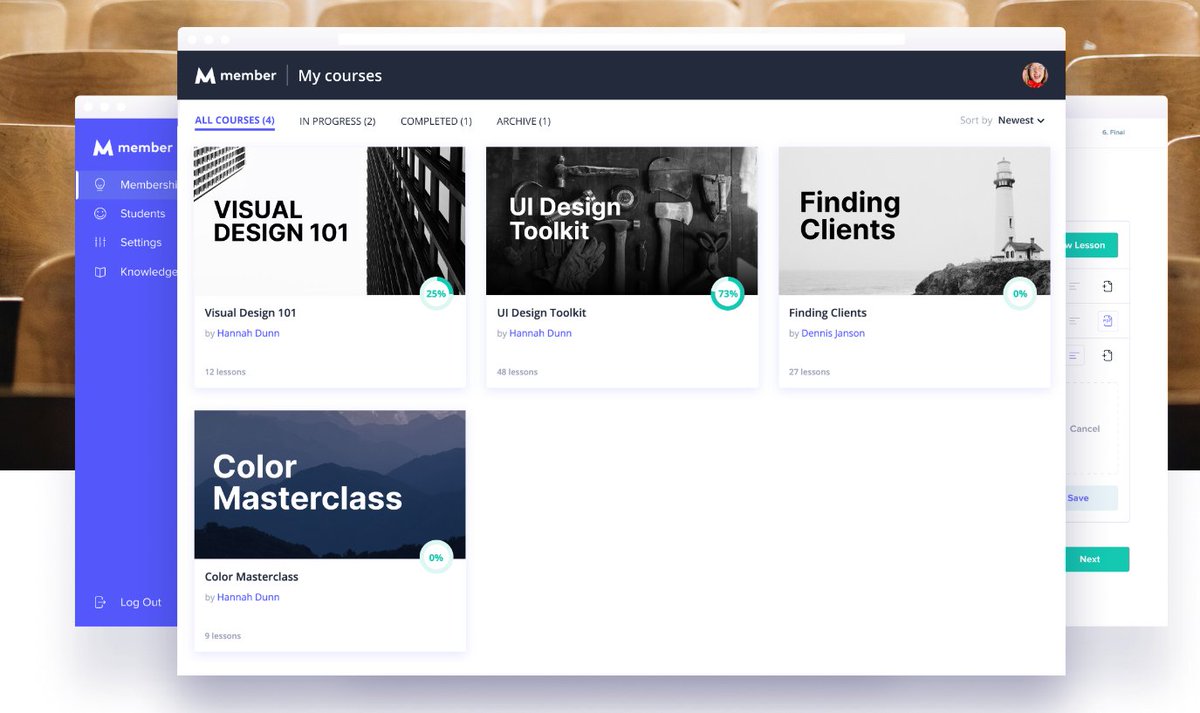Viewport: 1200px width, 713px height.
Task: Open the Color Masterclass course thumbnail
Action: [x=330, y=484]
